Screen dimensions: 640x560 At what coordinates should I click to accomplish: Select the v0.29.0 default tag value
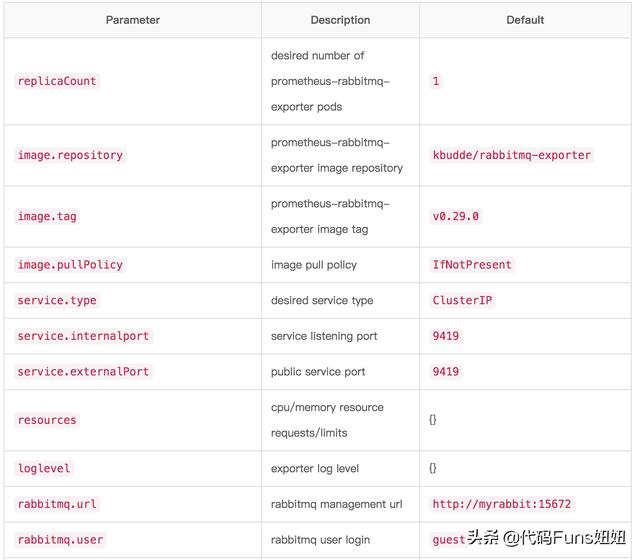point(455,216)
